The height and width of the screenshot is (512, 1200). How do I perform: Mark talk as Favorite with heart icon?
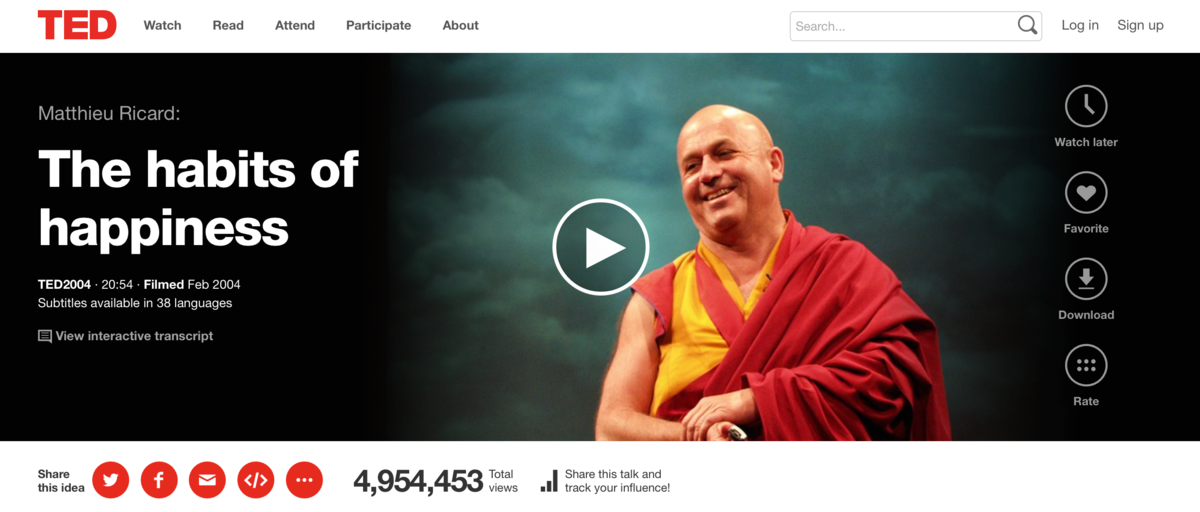tap(1086, 193)
